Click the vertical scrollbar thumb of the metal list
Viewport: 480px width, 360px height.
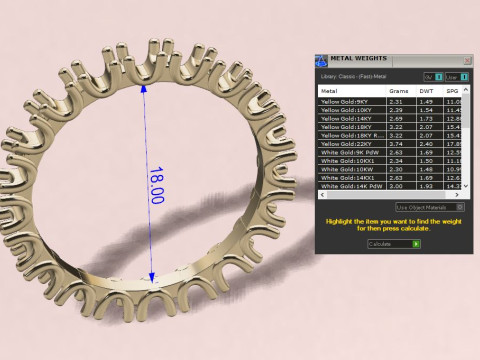[466, 110]
